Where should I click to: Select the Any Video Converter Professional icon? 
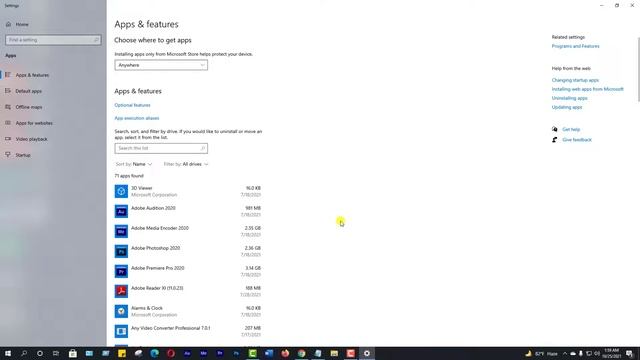point(121,331)
